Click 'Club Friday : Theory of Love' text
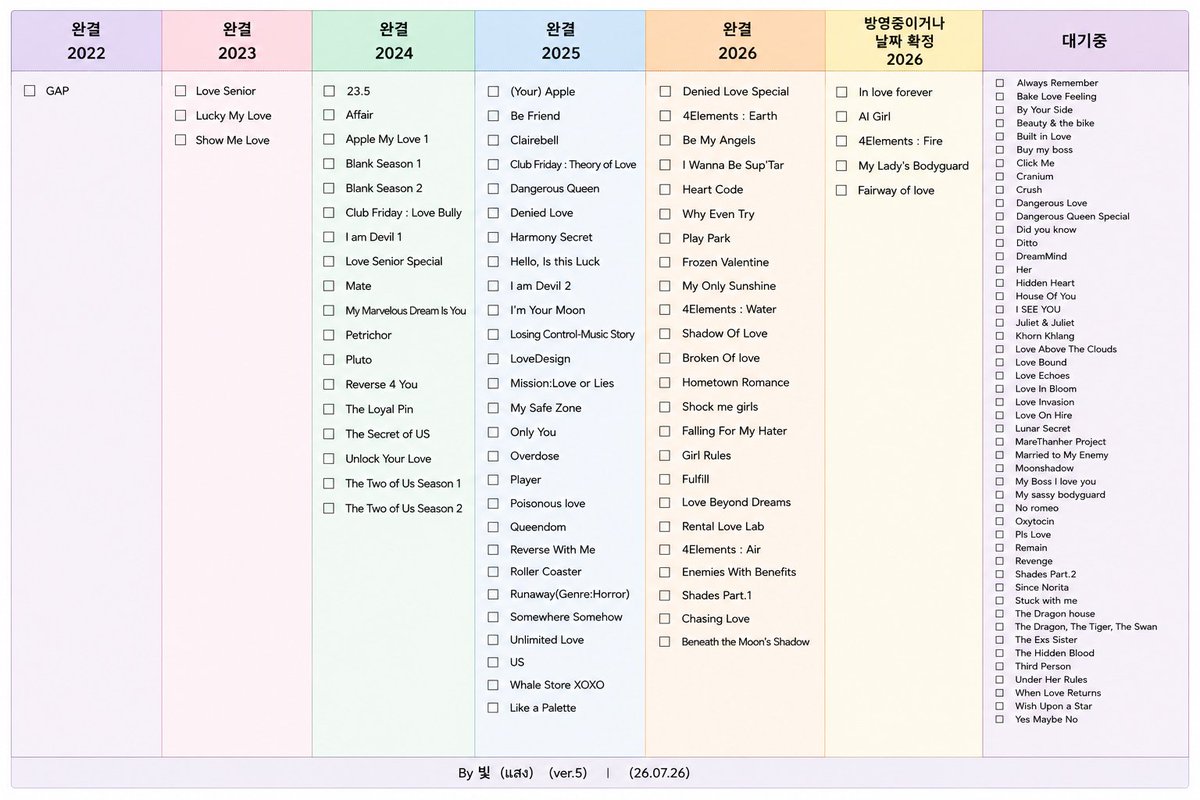The width and height of the screenshot is (1200, 800). (x=573, y=165)
